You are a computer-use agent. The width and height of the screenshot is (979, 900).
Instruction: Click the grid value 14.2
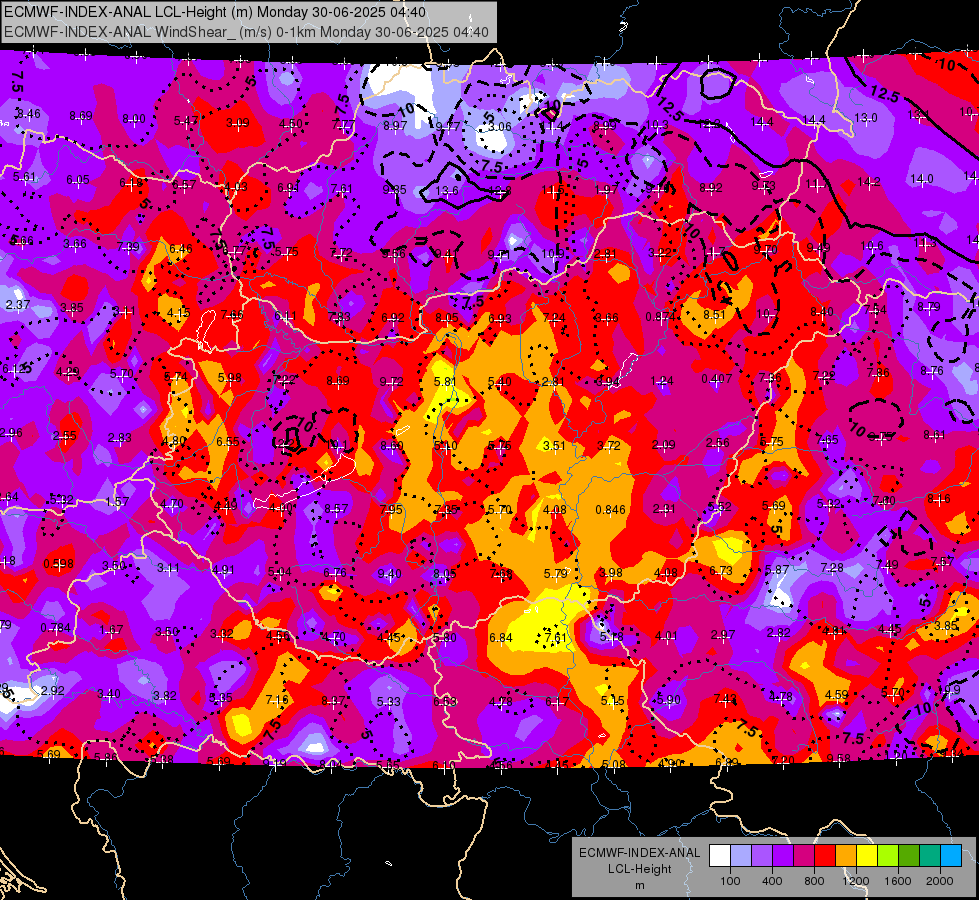tap(868, 182)
